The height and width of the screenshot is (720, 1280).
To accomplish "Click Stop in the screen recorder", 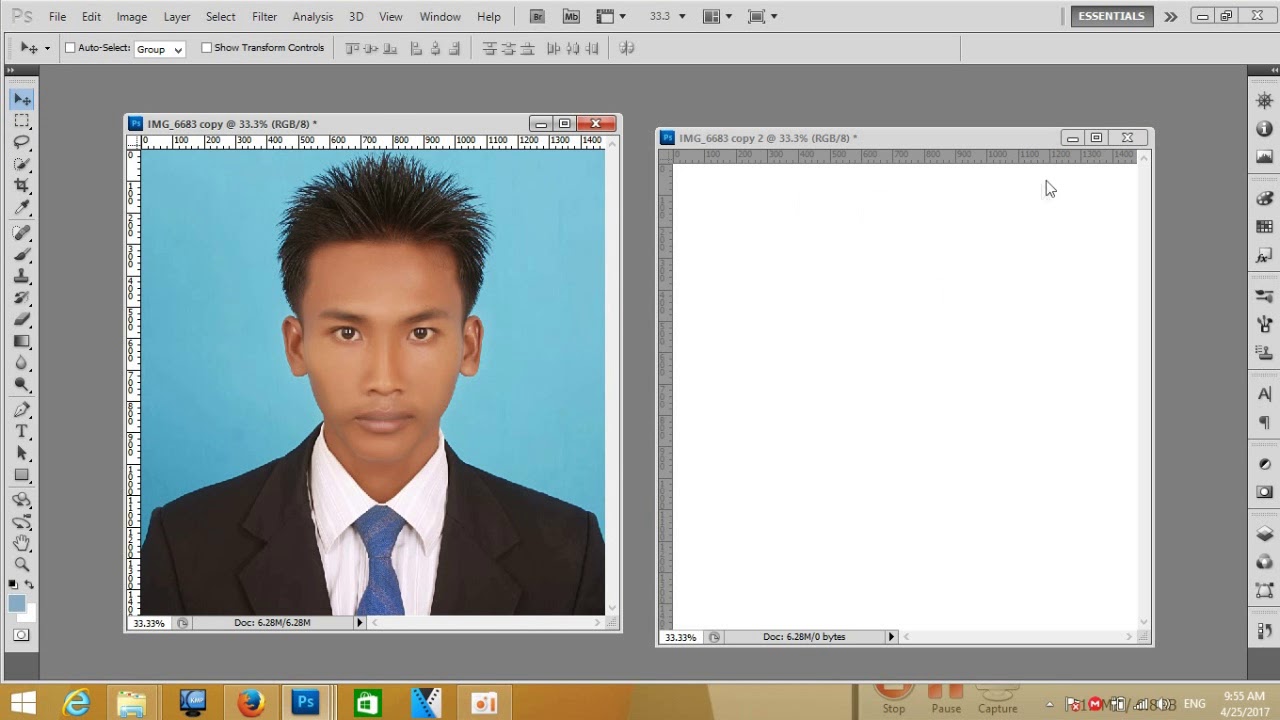I will (x=894, y=699).
